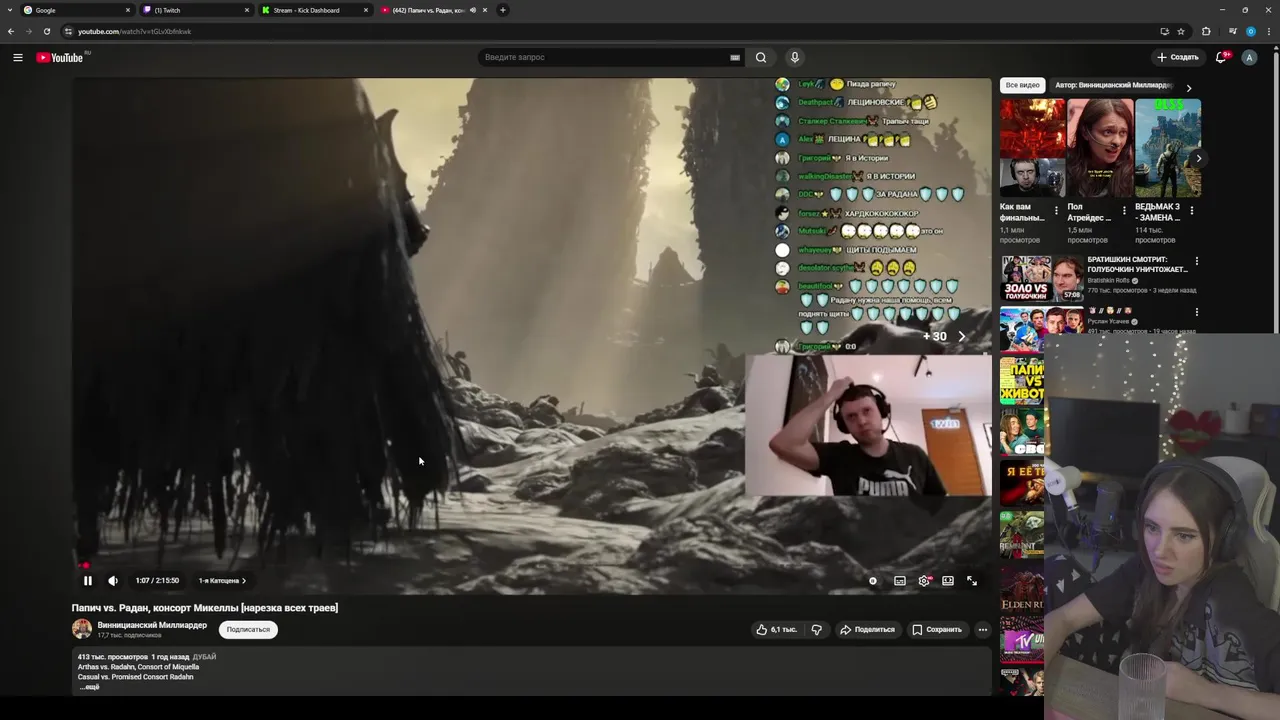Open options for 'БРАТИШКИН СМОТРИТ' video

[1196, 262]
